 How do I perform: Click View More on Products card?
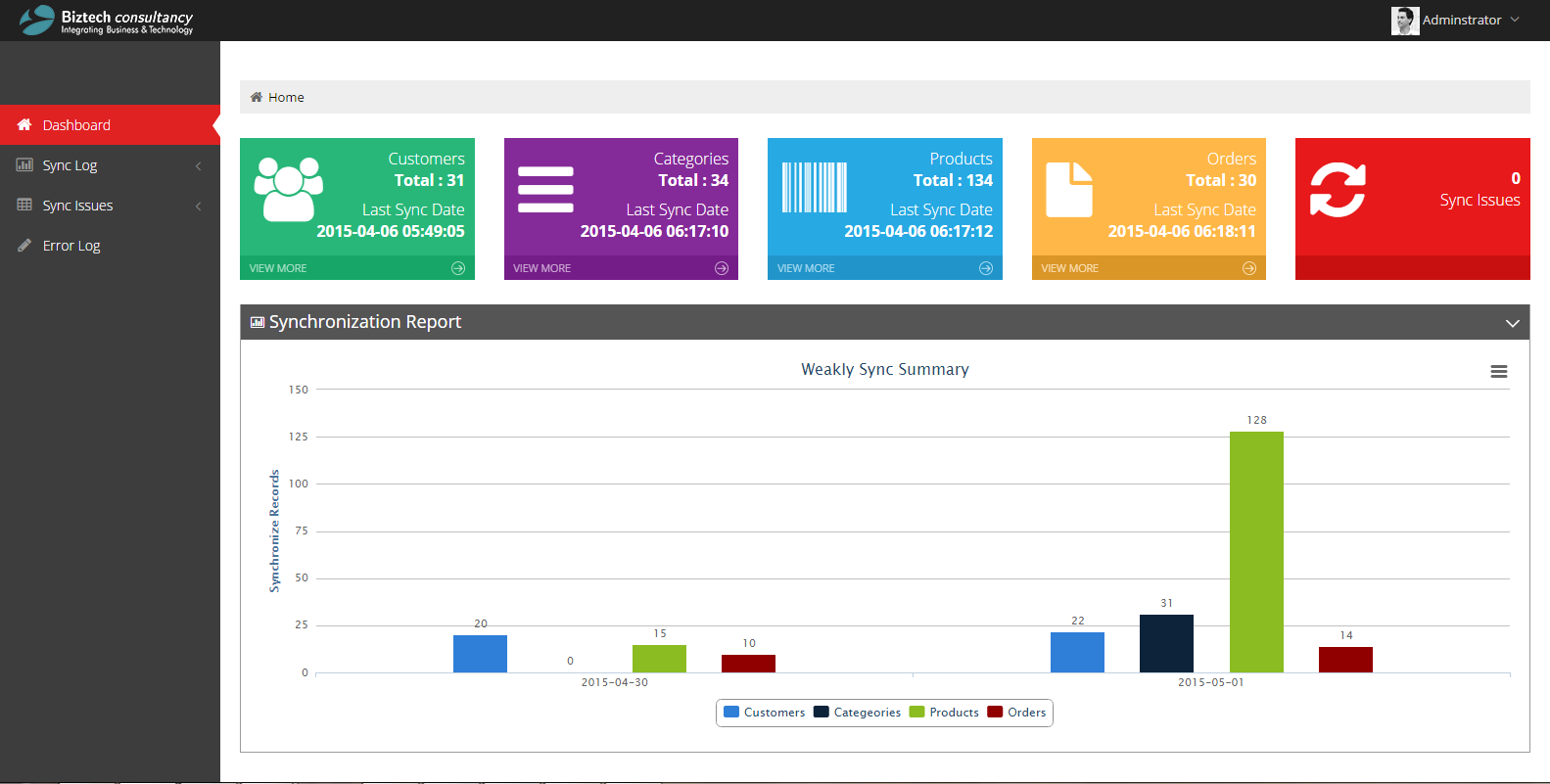(806, 268)
